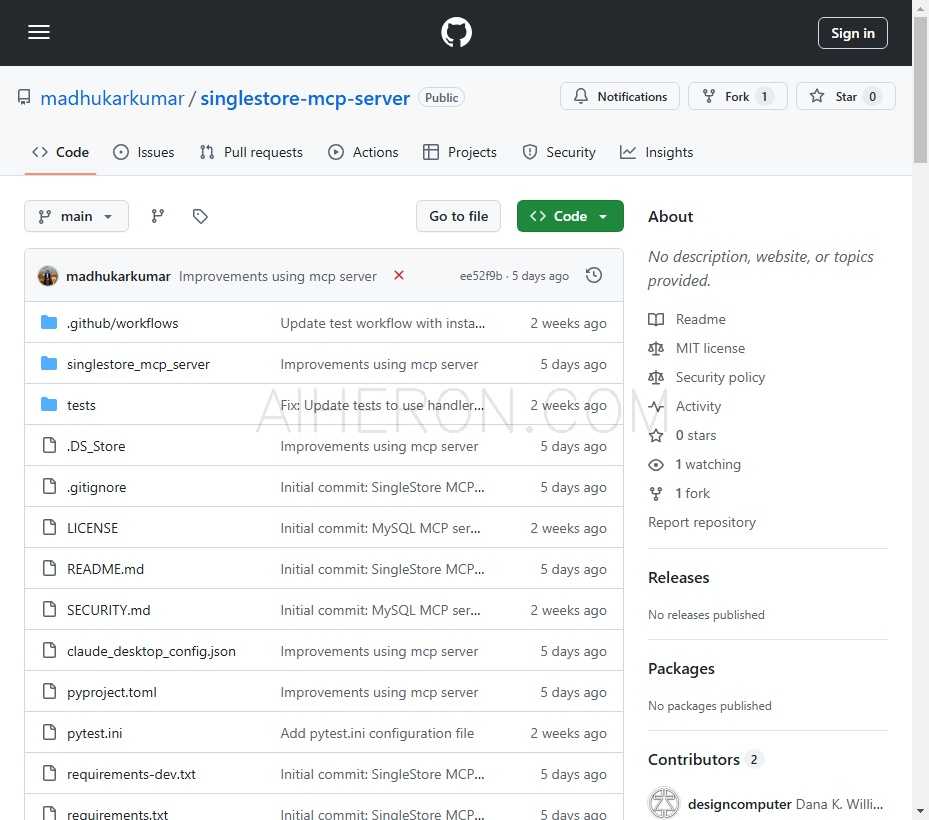The height and width of the screenshot is (820, 929).
Task: Open the failed checks red X status
Action: click(x=399, y=276)
